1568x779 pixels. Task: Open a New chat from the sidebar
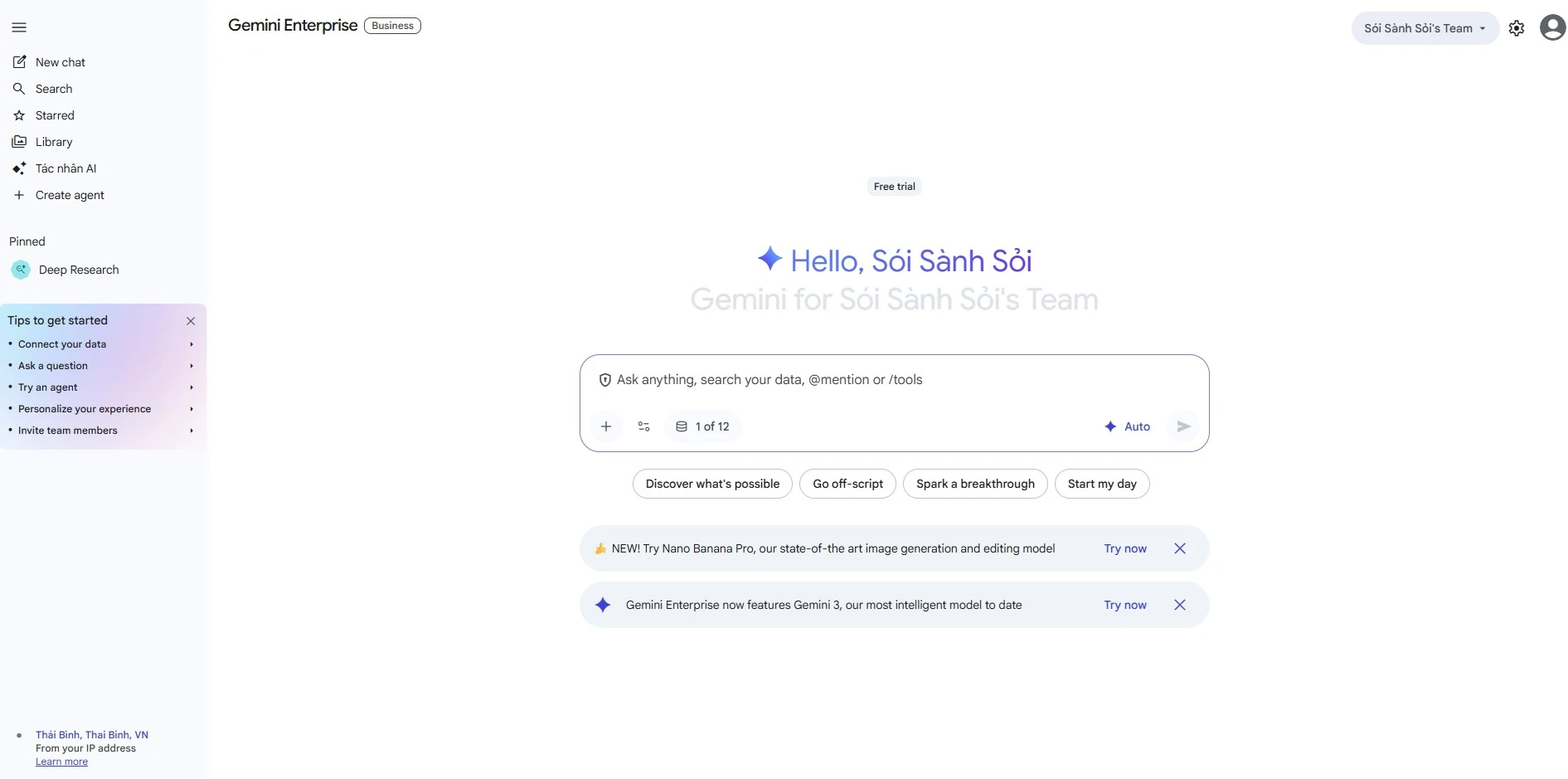tap(61, 62)
